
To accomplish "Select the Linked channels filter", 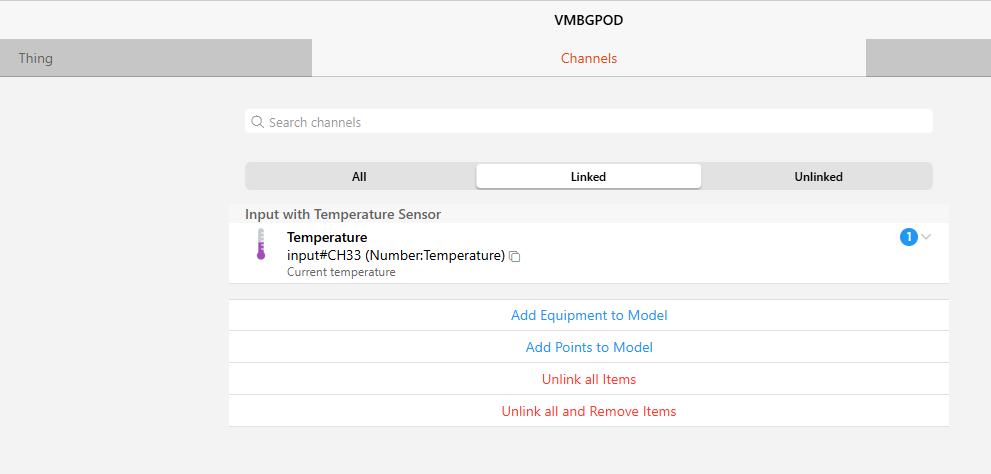I will point(588,177).
